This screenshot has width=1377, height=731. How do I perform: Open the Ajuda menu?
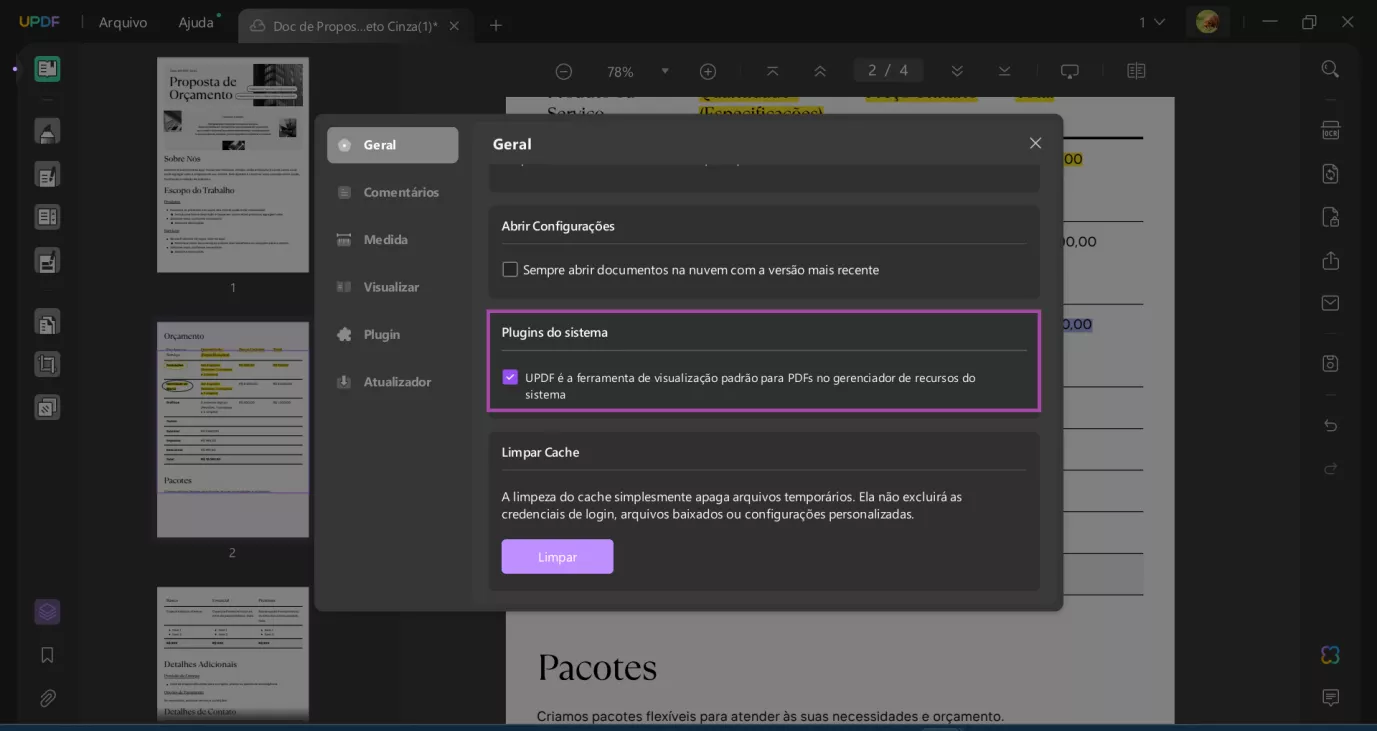[196, 22]
